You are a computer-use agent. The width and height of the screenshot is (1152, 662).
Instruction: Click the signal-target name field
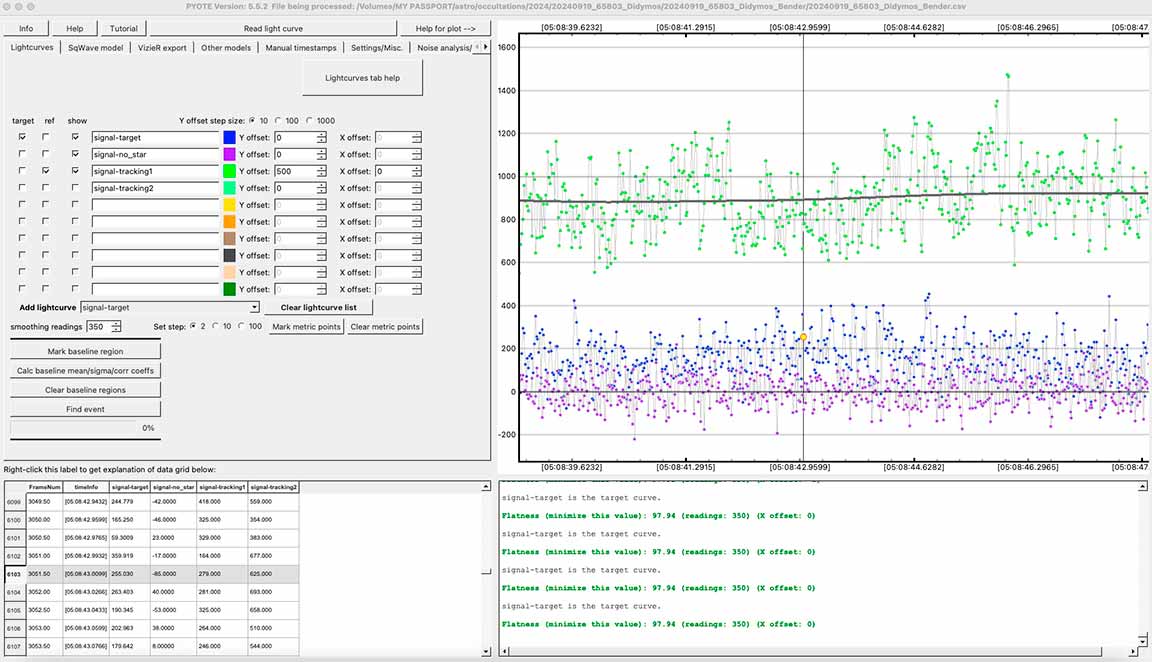(x=155, y=137)
